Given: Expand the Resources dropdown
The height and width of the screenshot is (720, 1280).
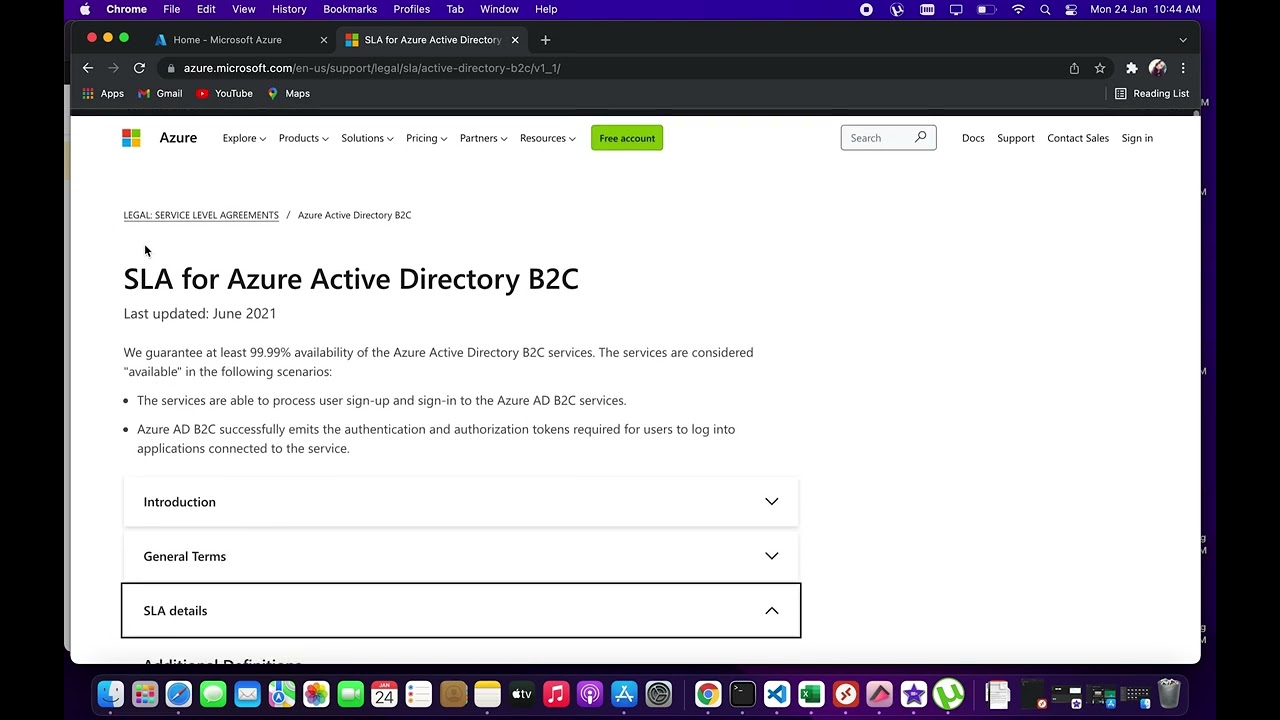Looking at the screenshot, I should 548,138.
